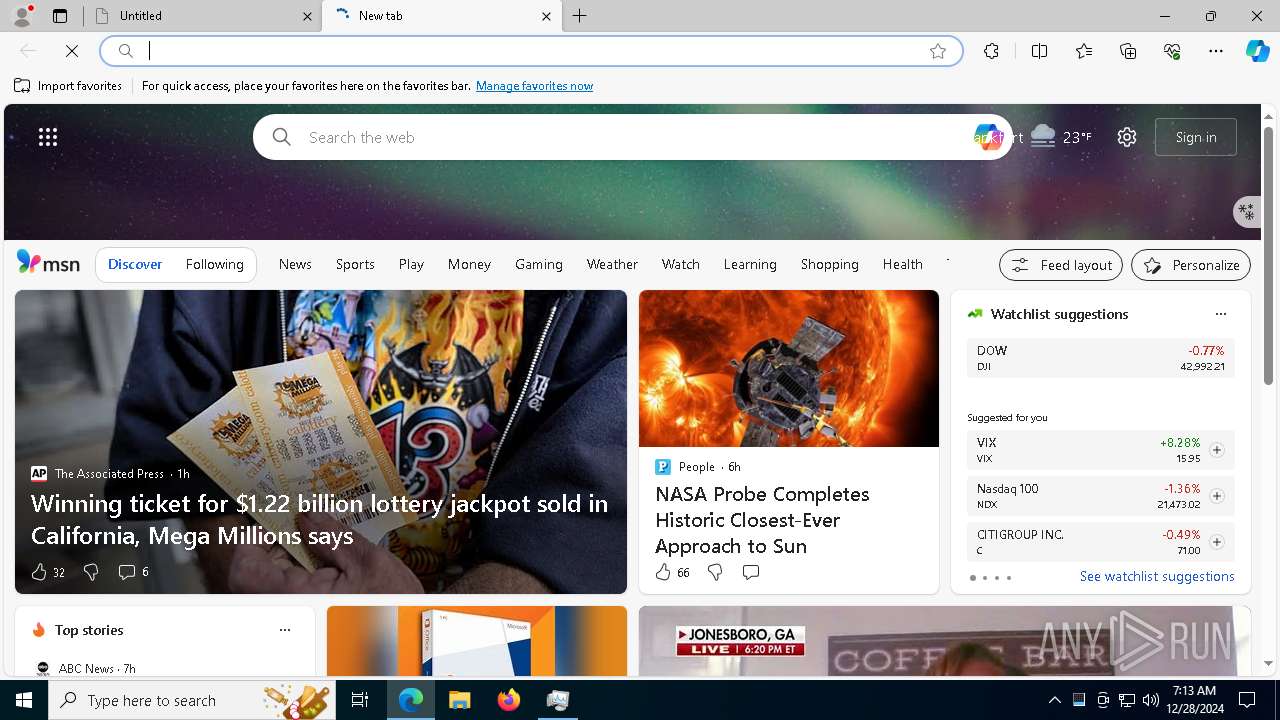This screenshot has width=1280, height=720.
Task: Like the NASA Probe story
Action: [672, 572]
